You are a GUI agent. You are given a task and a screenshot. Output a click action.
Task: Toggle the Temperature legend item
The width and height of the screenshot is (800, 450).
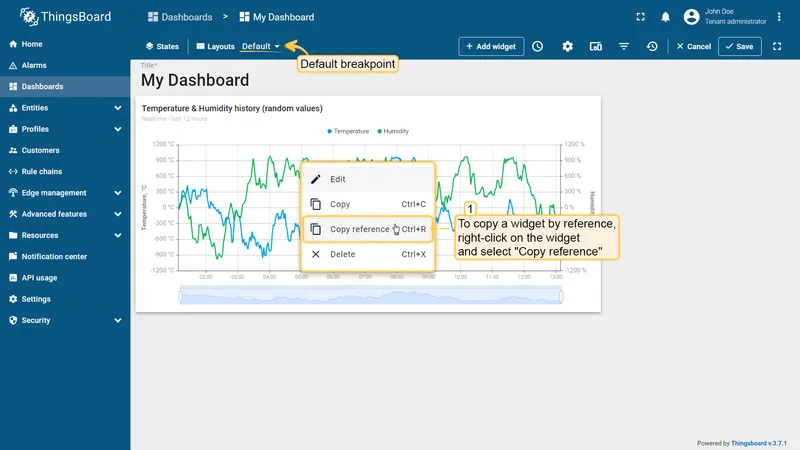[348, 131]
